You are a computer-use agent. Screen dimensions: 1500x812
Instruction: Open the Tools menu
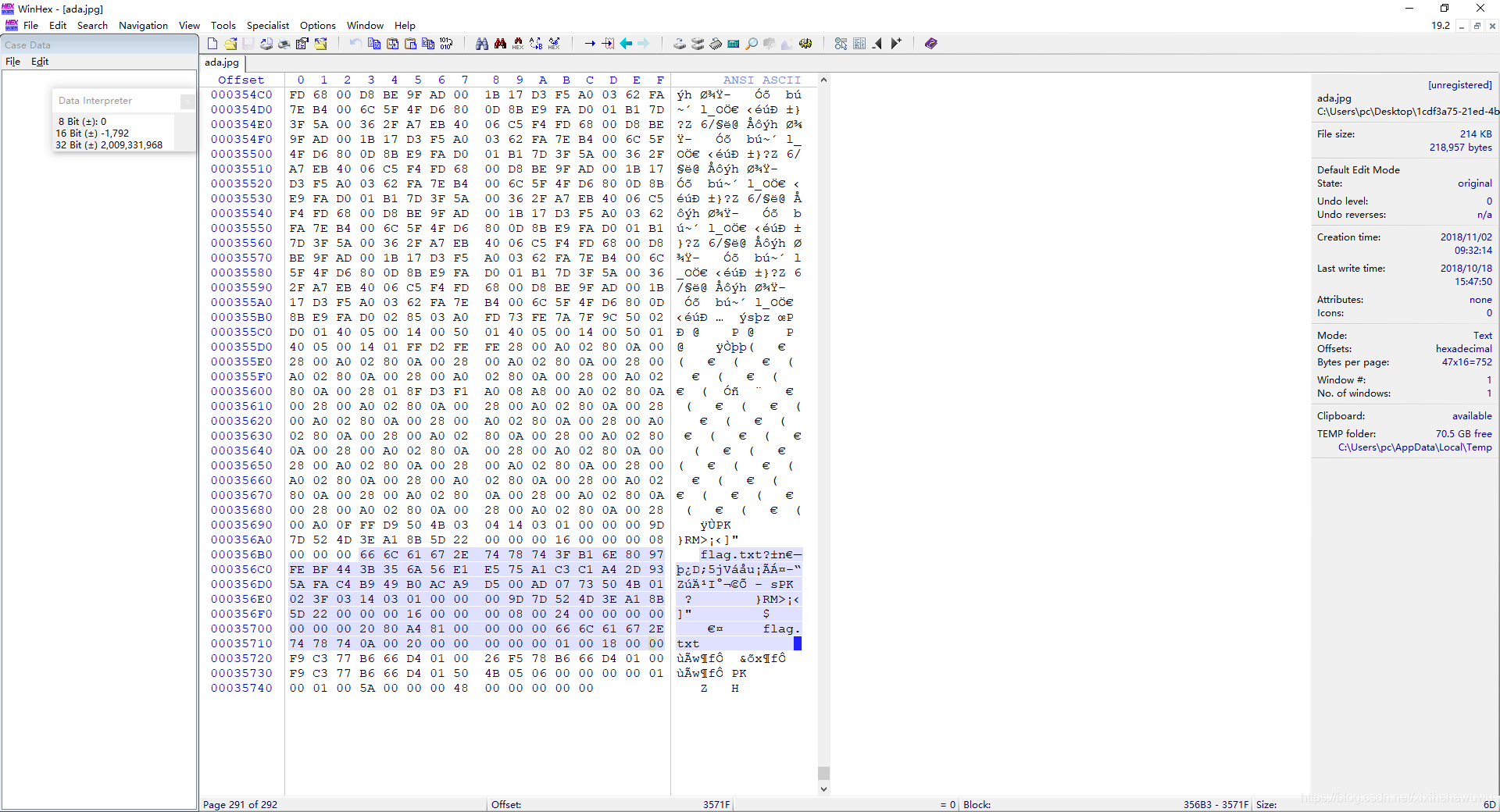point(223,25)
